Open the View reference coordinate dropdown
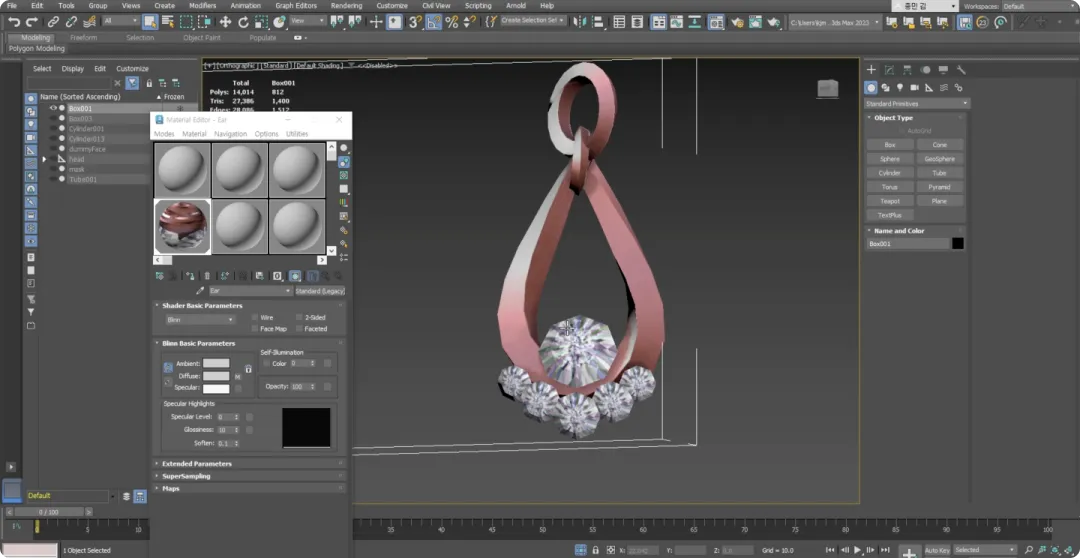The image size is (1080, 558). pyautogui.click(x=307, y=21)
